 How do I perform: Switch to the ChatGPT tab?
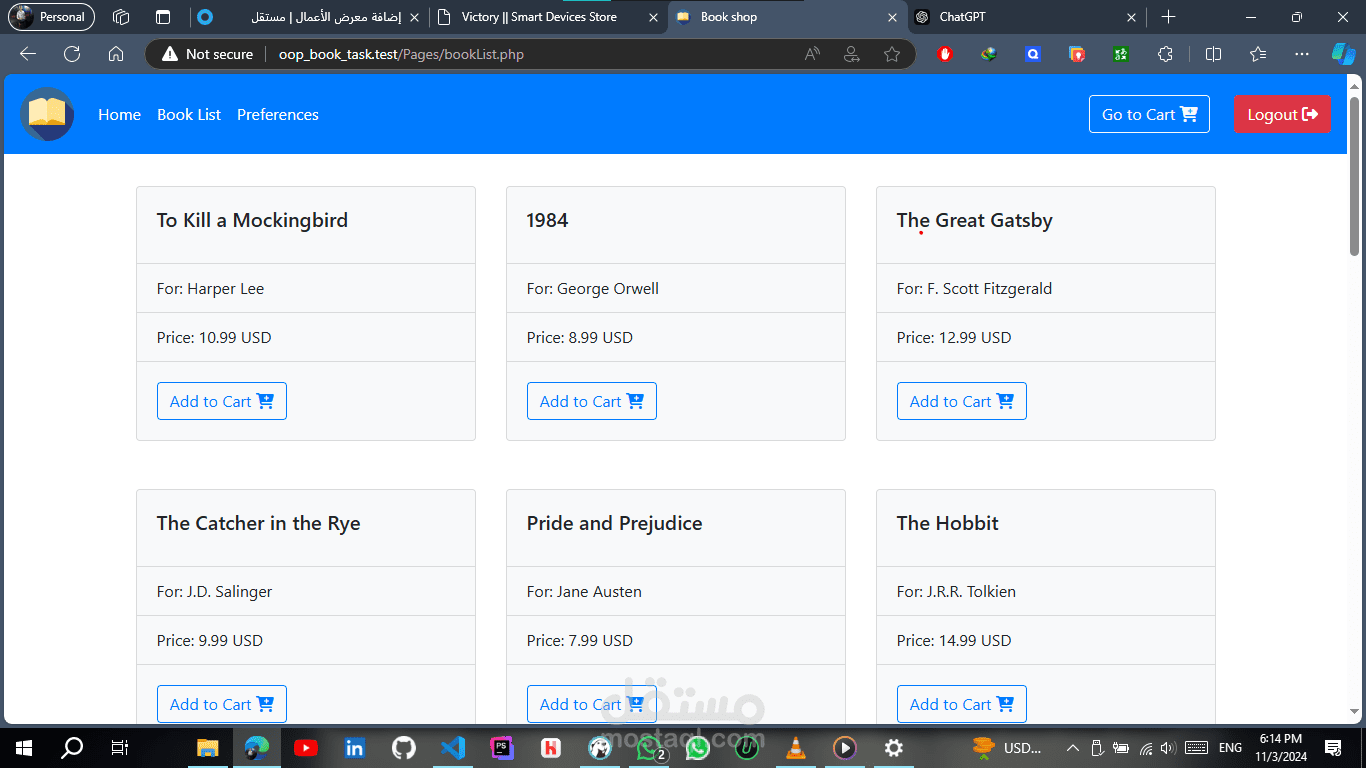1025,17
